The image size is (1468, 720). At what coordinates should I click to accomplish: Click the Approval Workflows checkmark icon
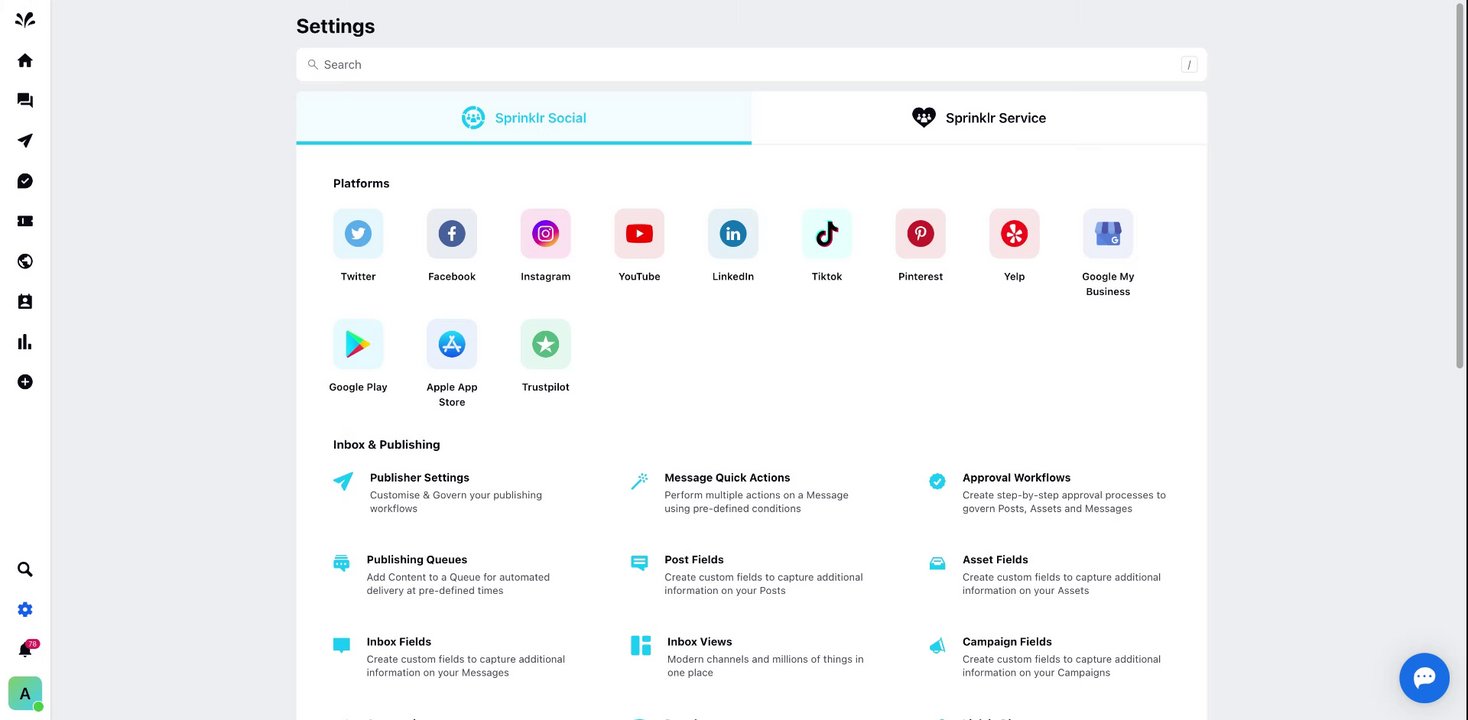pyautogui.click(x=937, y=481)
